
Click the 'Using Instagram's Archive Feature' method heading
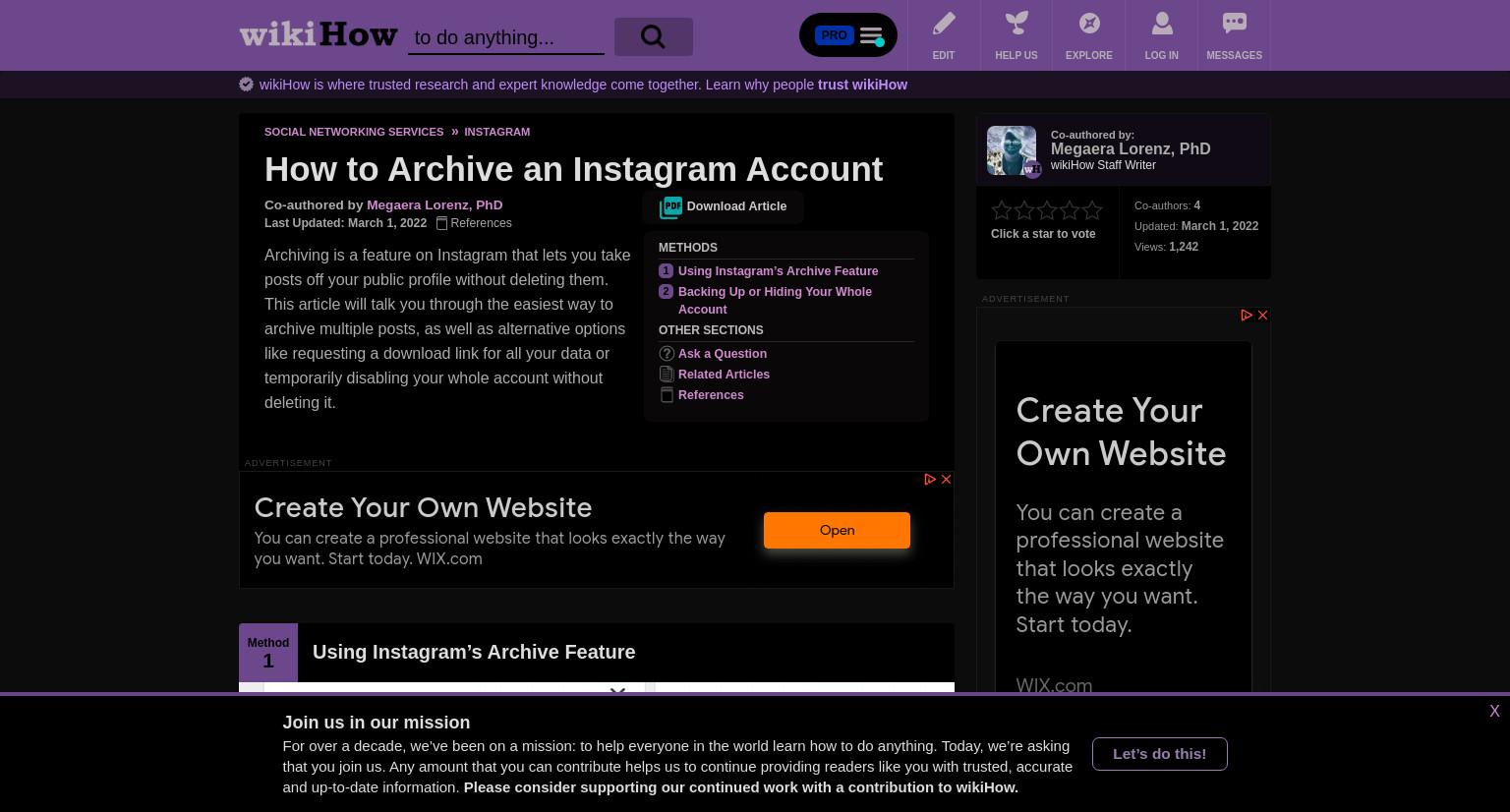474,652
